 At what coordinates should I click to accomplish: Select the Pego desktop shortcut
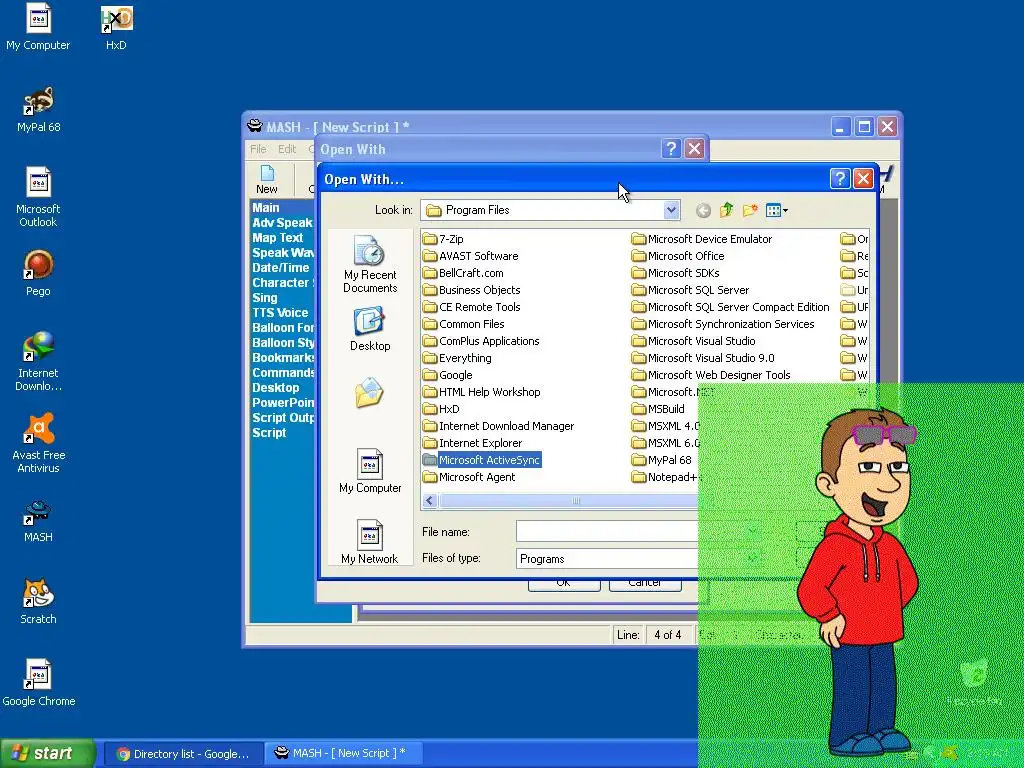coord(38,274)
